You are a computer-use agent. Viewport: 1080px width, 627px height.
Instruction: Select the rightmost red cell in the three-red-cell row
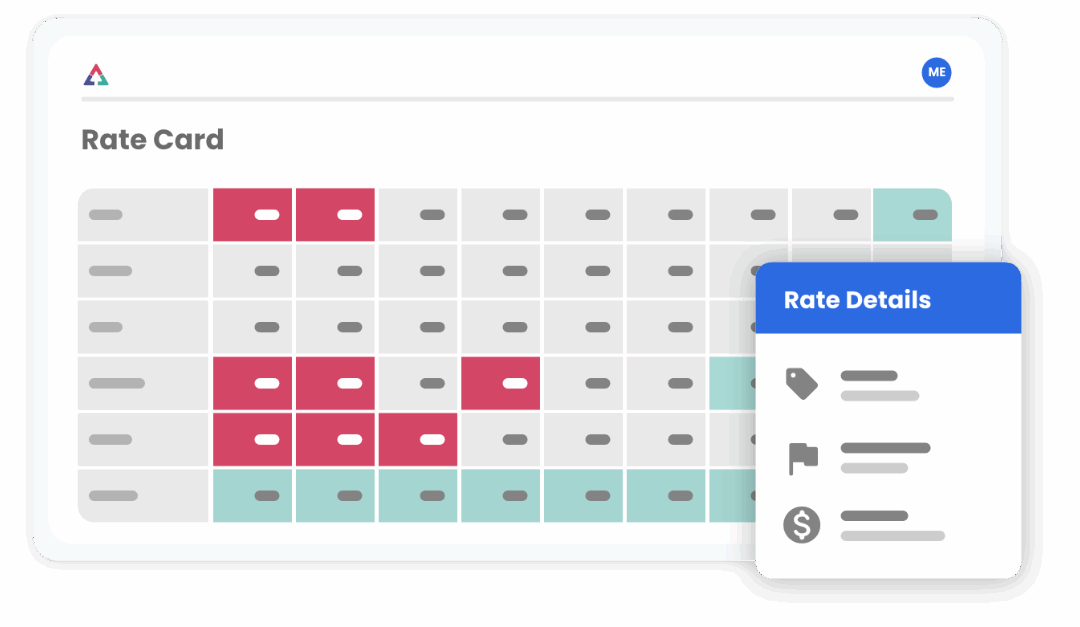coord(417,440)
